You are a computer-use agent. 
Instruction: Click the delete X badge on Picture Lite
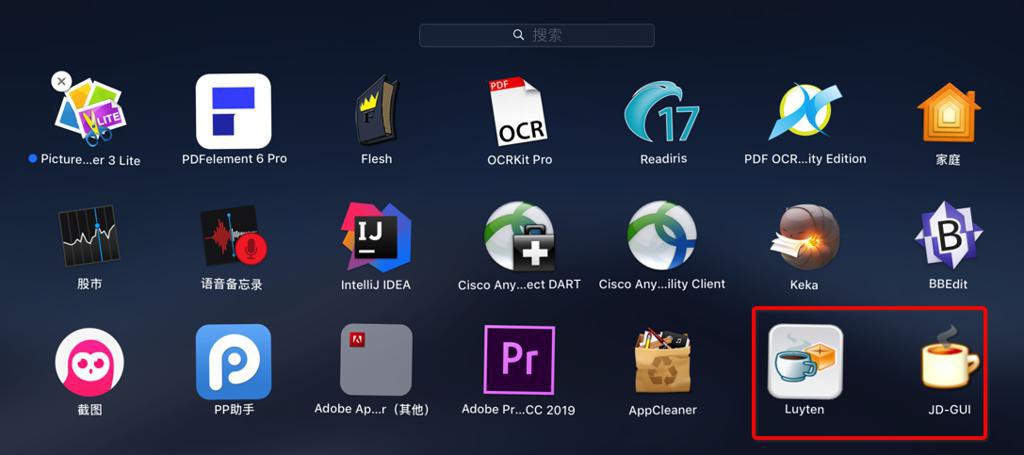pyautogui.click(x=61, y=82)
